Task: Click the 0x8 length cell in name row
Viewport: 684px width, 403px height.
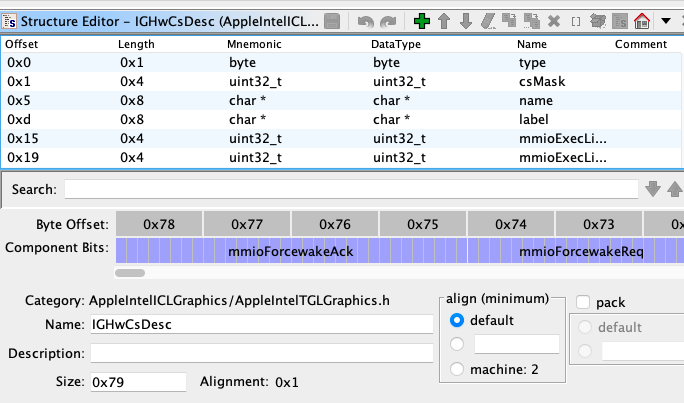Action: point(132,100)
